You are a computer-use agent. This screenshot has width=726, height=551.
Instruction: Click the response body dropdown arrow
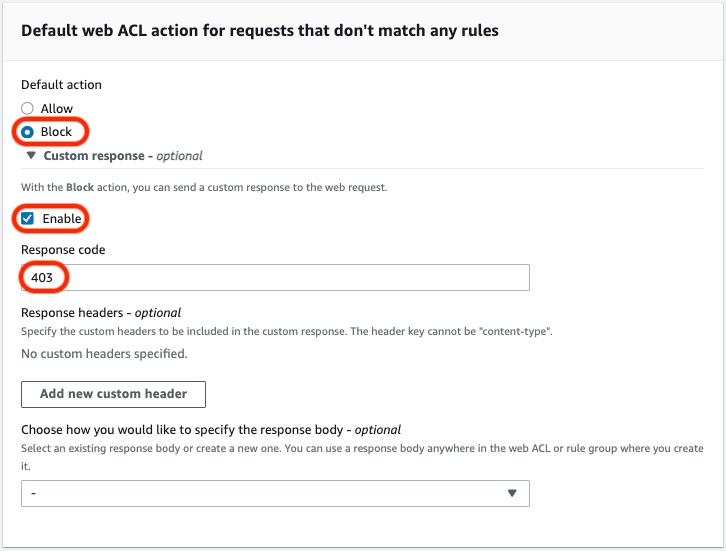coord(512,493)
